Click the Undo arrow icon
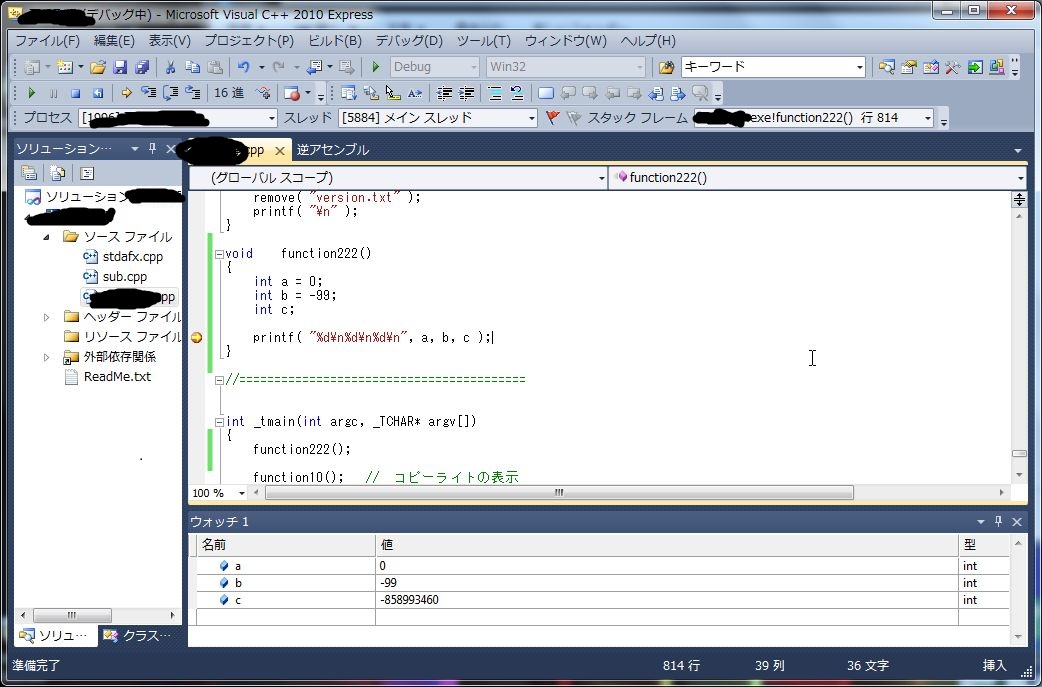 click(243, 67)
